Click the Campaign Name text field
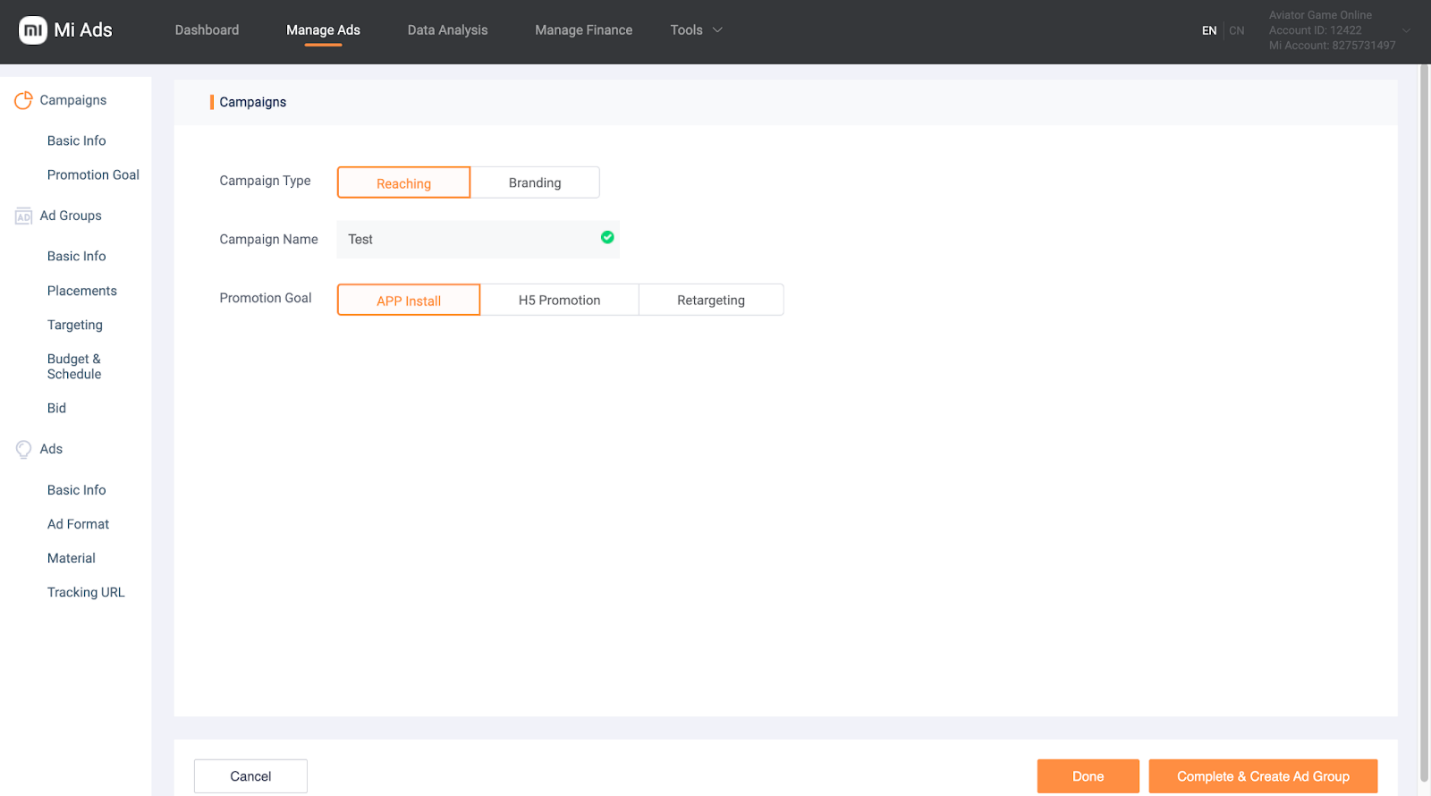 tap(465, 240)
